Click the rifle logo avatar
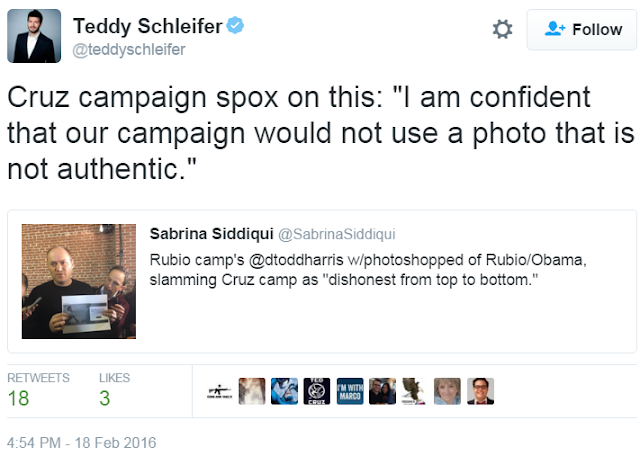Image resolution: width=640 pixels, height=456 pixels. (220, 391)
